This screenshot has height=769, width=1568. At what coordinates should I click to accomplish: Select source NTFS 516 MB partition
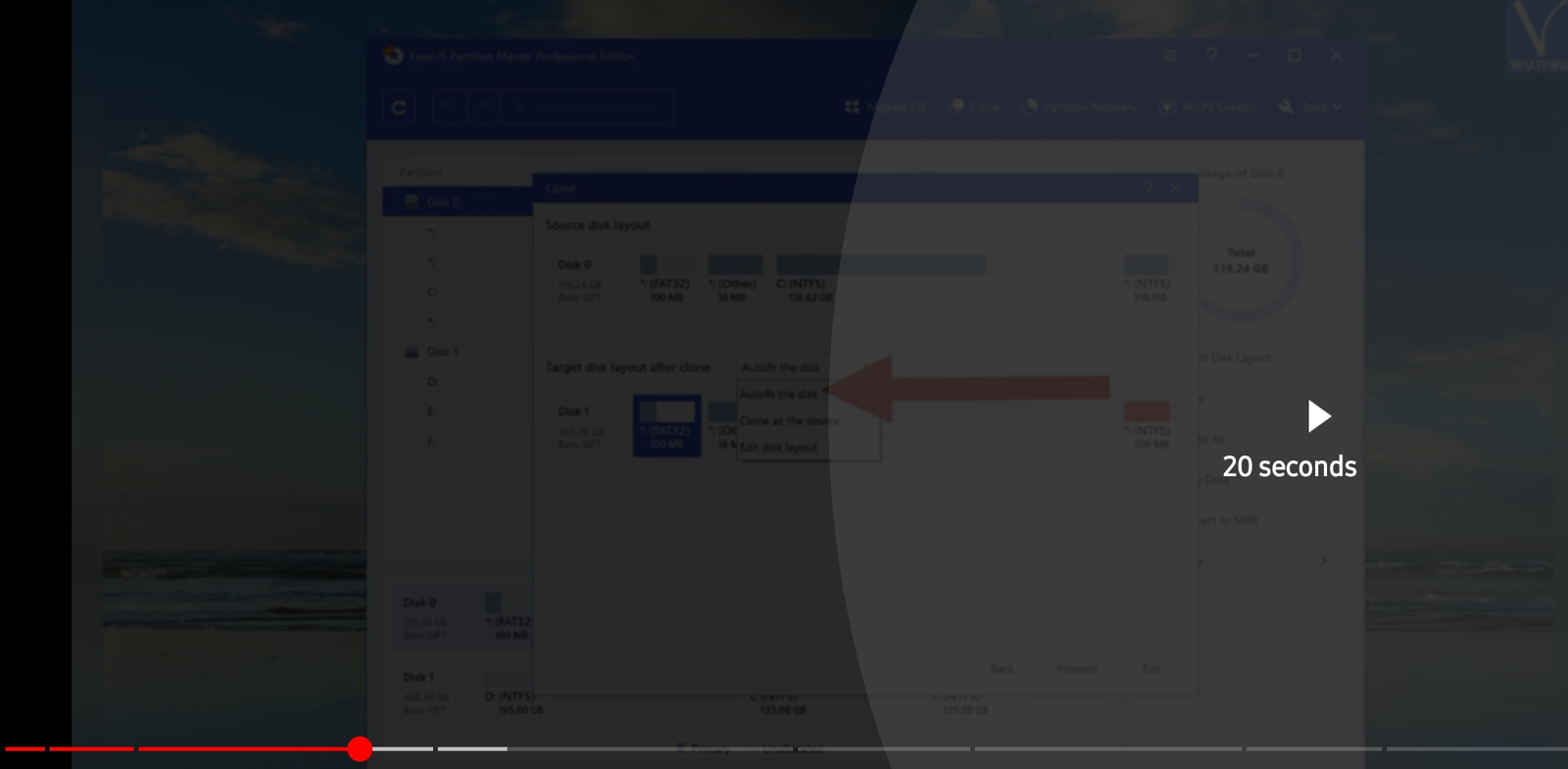tap(1146, 278)
